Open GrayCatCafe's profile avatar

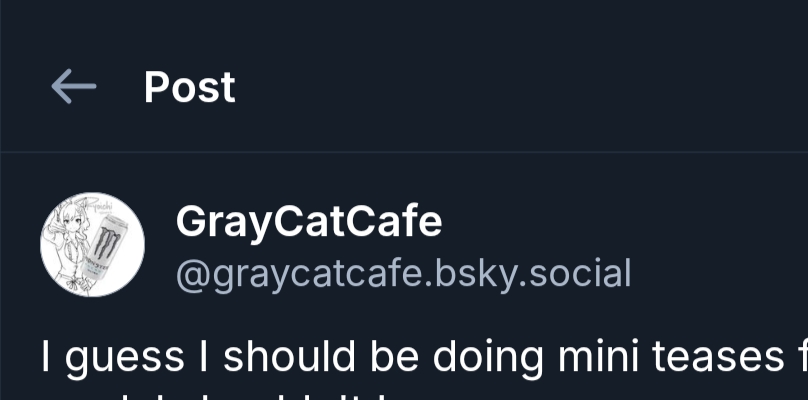click(x=92, y=244)
